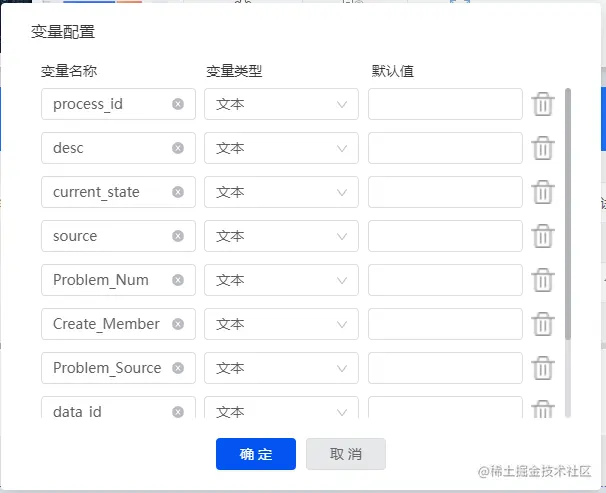Open variable type dropdown for current_state
This screenshot has width=606, height=493.
(281, 192)
